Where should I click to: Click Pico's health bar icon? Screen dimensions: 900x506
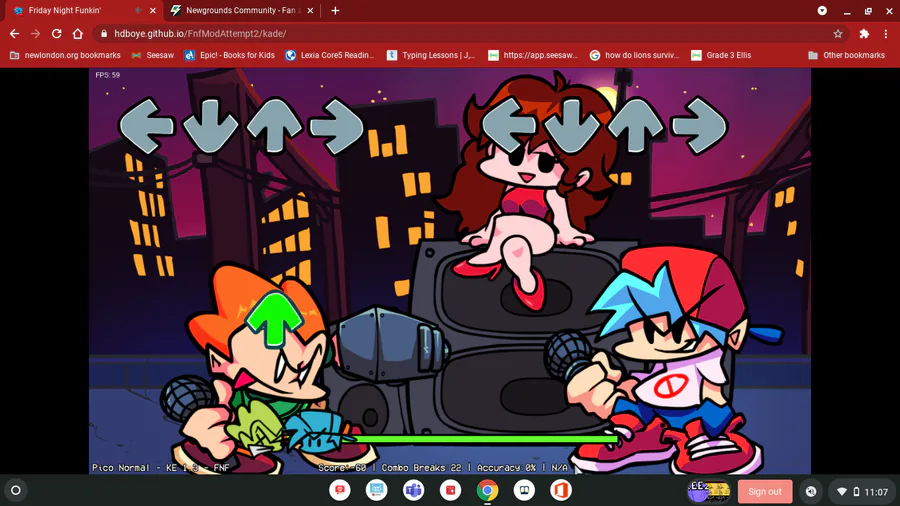point(255,427)
